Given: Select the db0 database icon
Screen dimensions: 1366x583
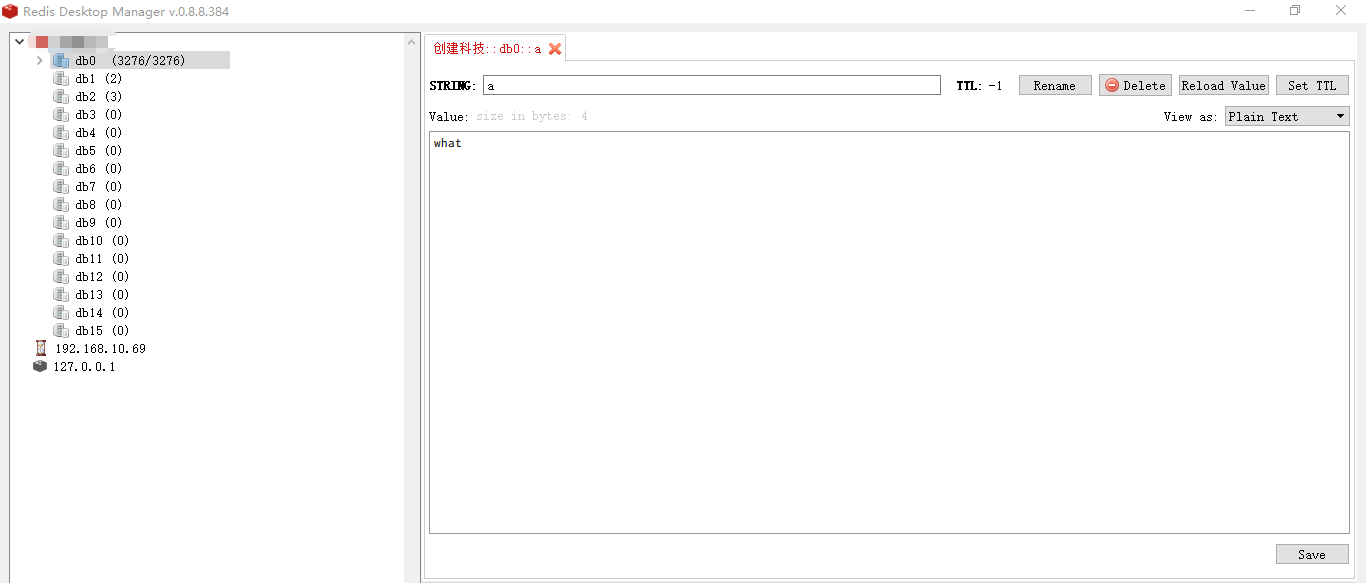Looking at the screenshot, I should (x=60, y=60).
